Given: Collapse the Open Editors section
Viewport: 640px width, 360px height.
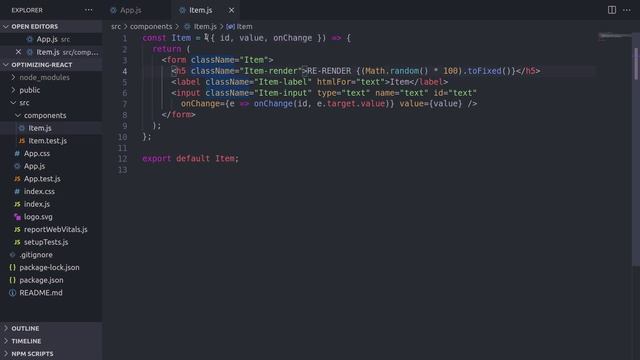Looking at the screenshot, I should point(51,27).
